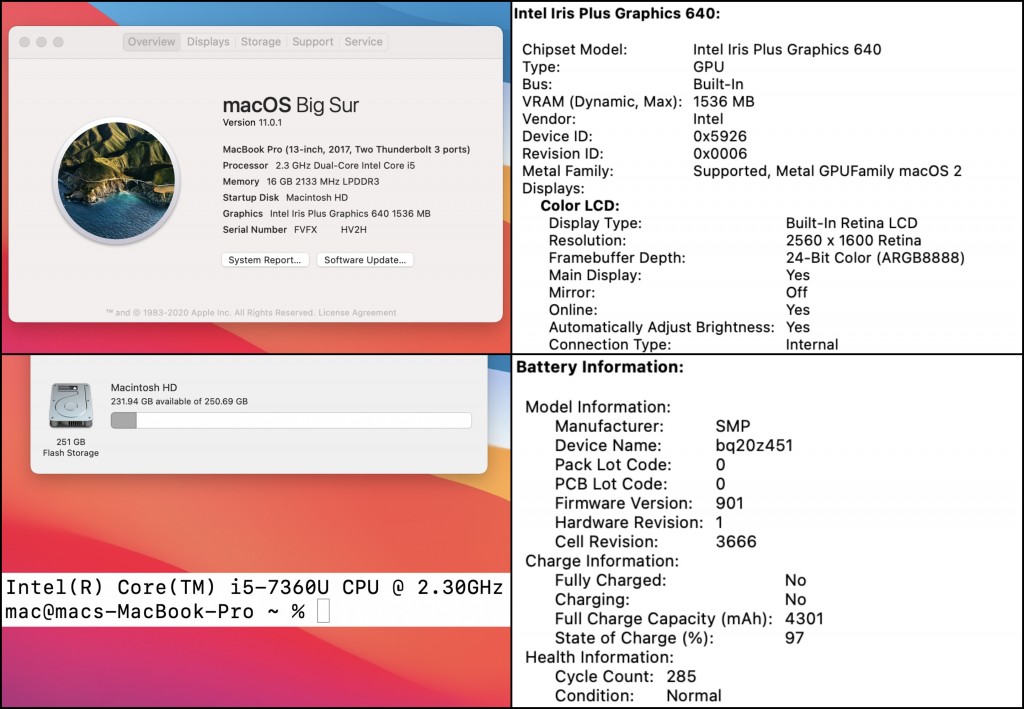Viewport: 1024px width, 709px height.
Task: Select Revision ID value '0x0006'
Action: 720,154
